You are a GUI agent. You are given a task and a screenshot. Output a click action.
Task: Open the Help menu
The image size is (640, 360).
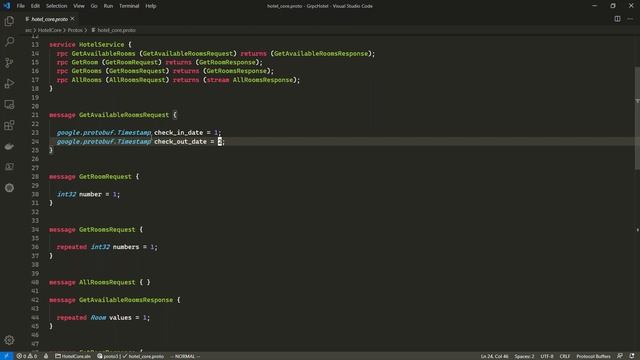(151, 6)
